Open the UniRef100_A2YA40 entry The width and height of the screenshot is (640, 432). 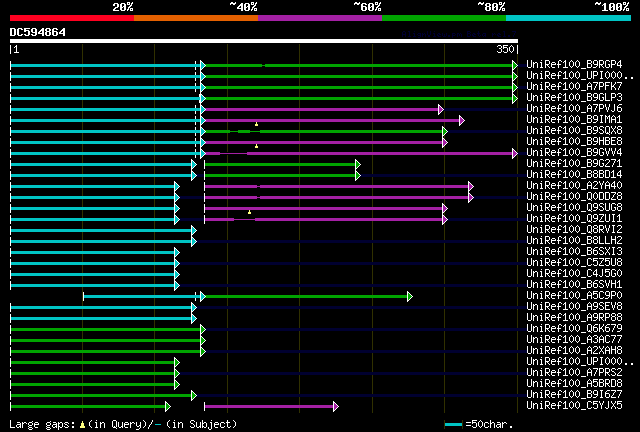click(x=574, y=185)
